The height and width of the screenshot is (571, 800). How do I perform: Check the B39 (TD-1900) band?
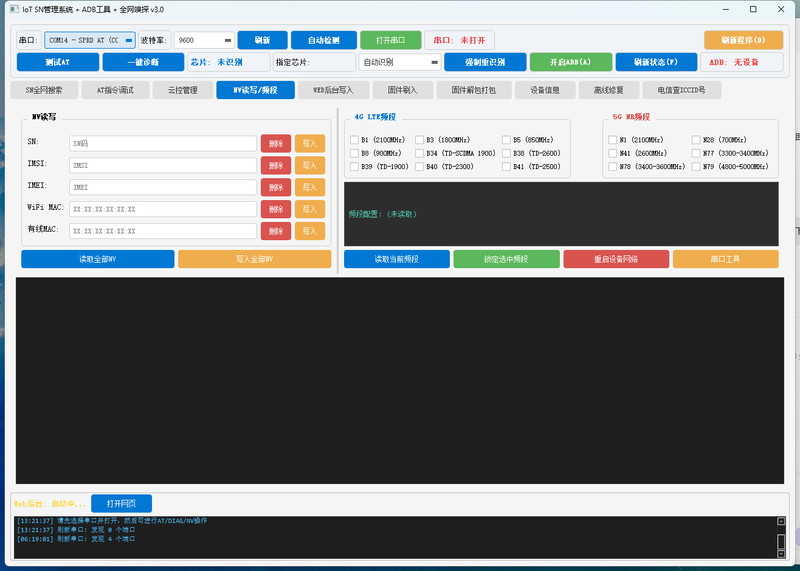point(355,166)
